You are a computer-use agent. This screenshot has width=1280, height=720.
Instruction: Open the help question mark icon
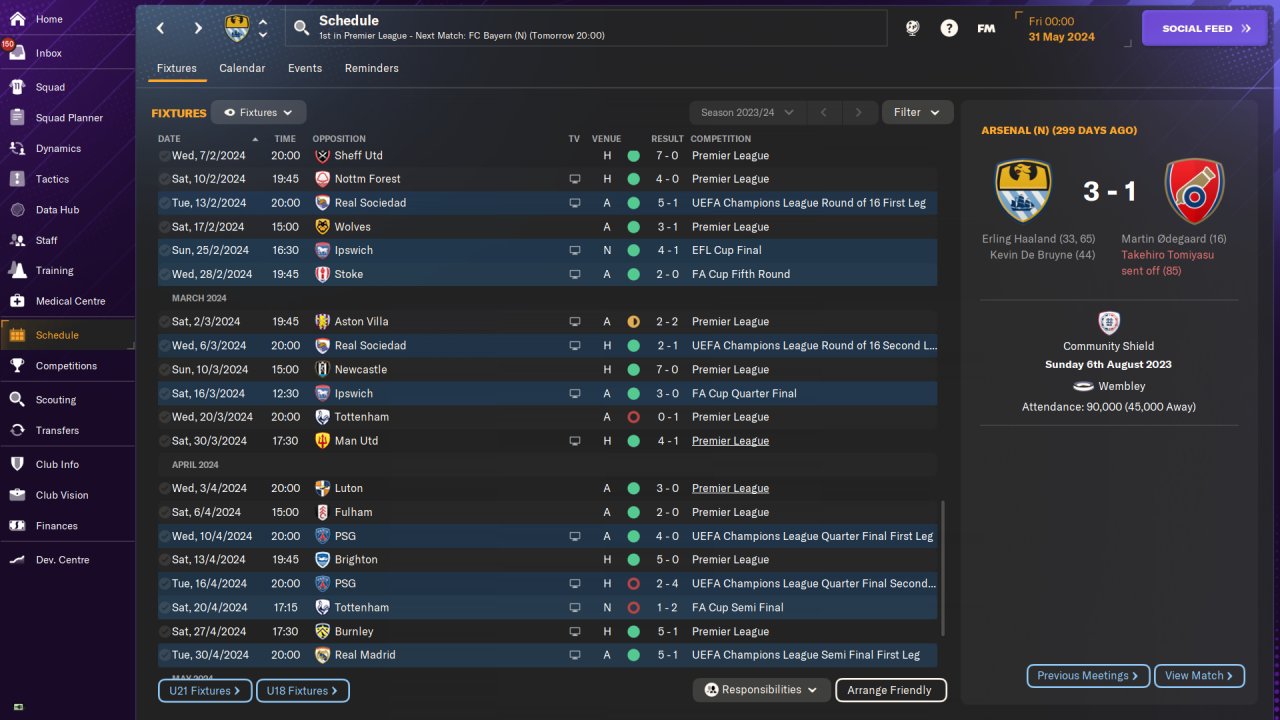(949, 28)
